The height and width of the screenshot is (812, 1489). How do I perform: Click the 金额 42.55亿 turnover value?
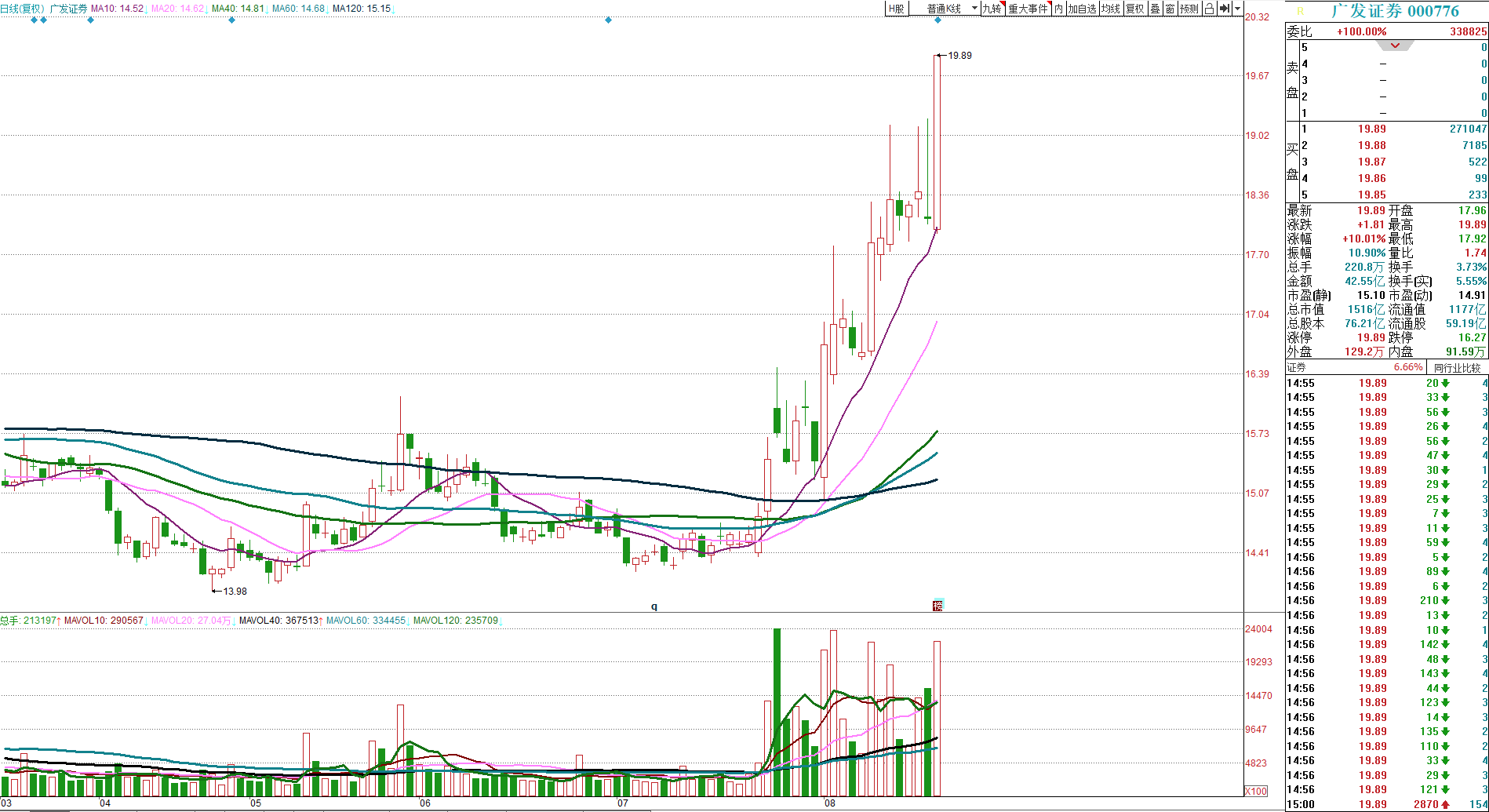[x=1366, y=281]
